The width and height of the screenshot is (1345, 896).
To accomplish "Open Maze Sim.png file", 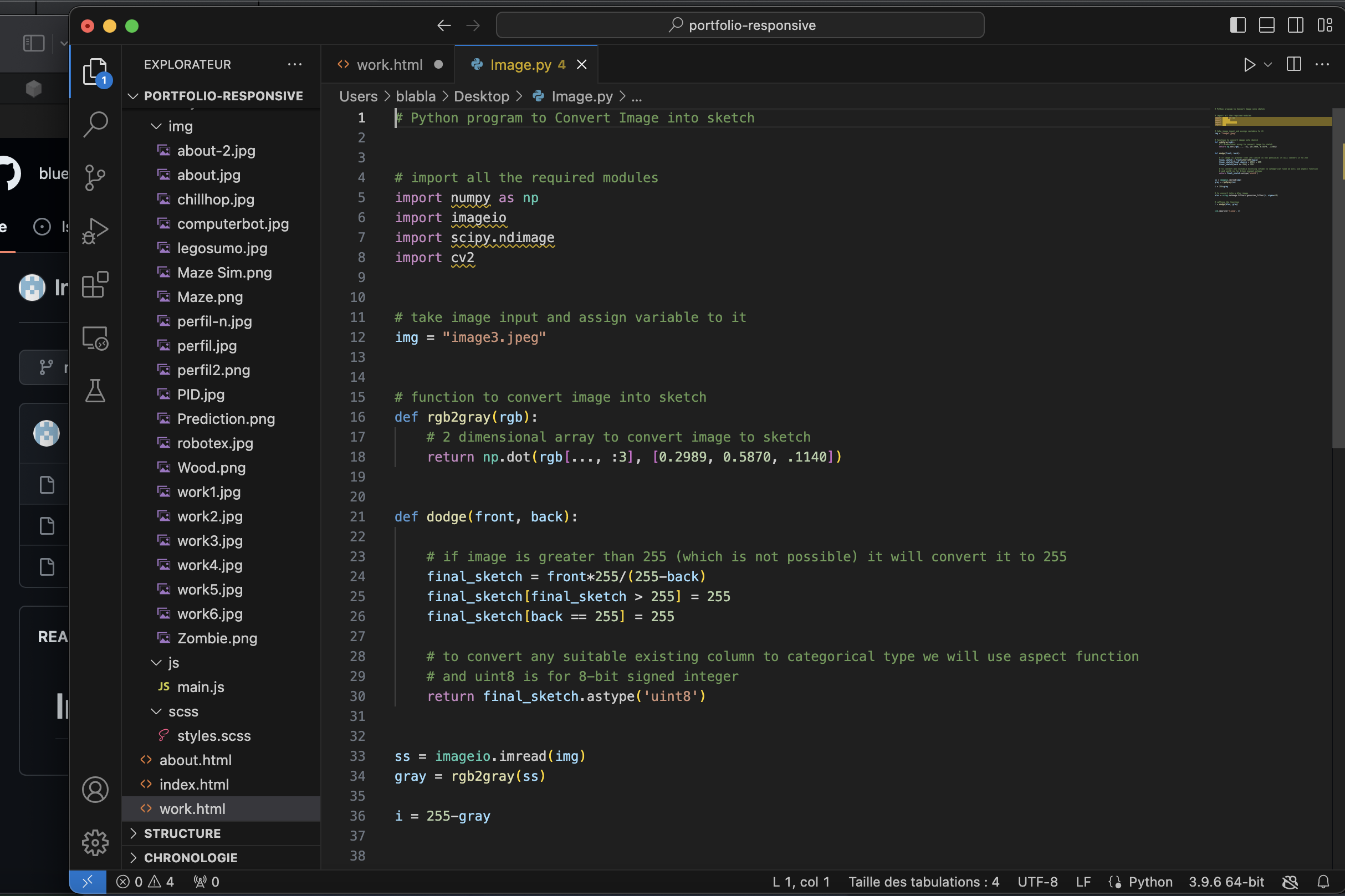I will [221, 273].
